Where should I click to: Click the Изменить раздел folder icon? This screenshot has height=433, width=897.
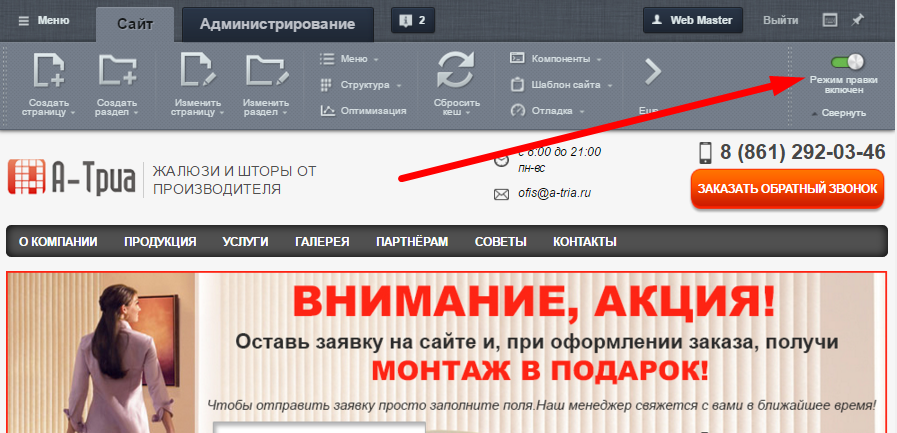[x=265, y=69]
